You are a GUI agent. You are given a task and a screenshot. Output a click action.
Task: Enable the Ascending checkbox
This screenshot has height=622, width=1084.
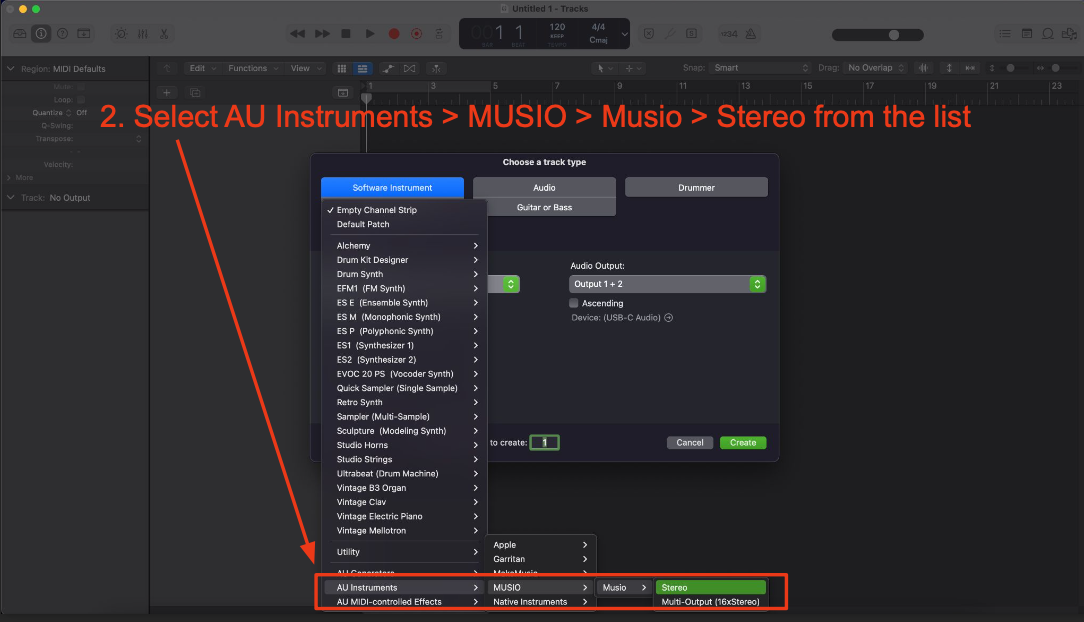coord(574,303)
